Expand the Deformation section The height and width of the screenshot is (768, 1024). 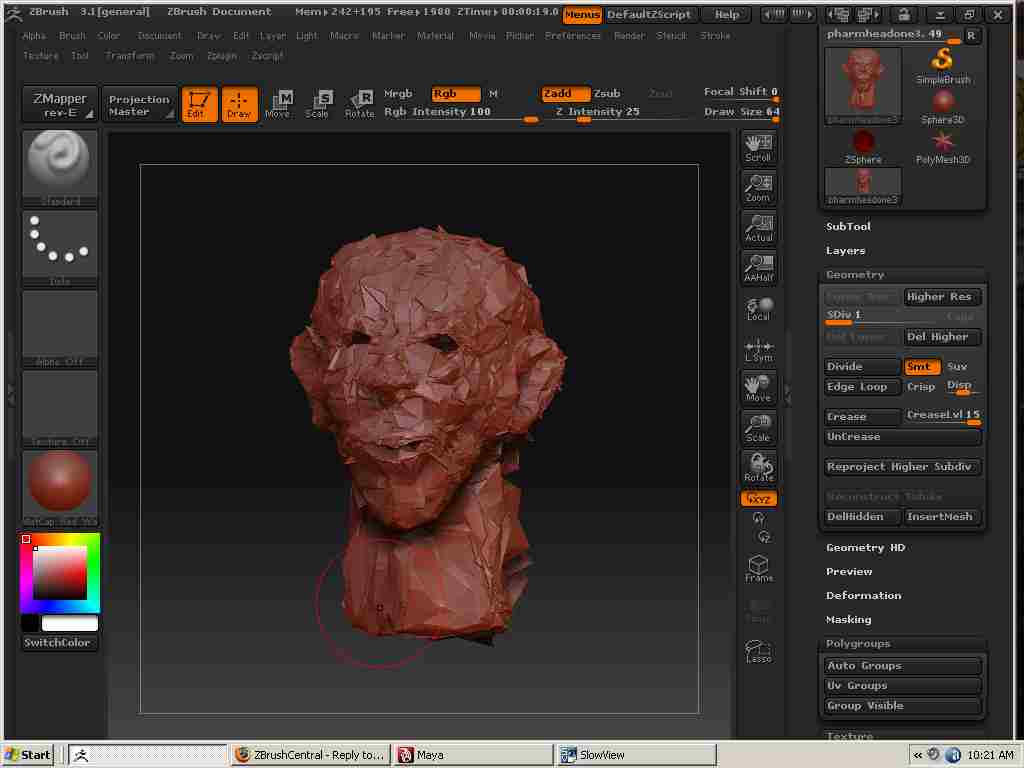click(x=863, y=596)
